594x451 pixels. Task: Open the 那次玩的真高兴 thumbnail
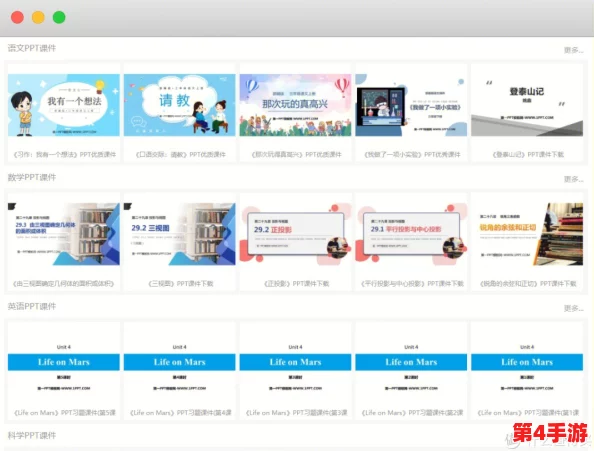(295, 105)
